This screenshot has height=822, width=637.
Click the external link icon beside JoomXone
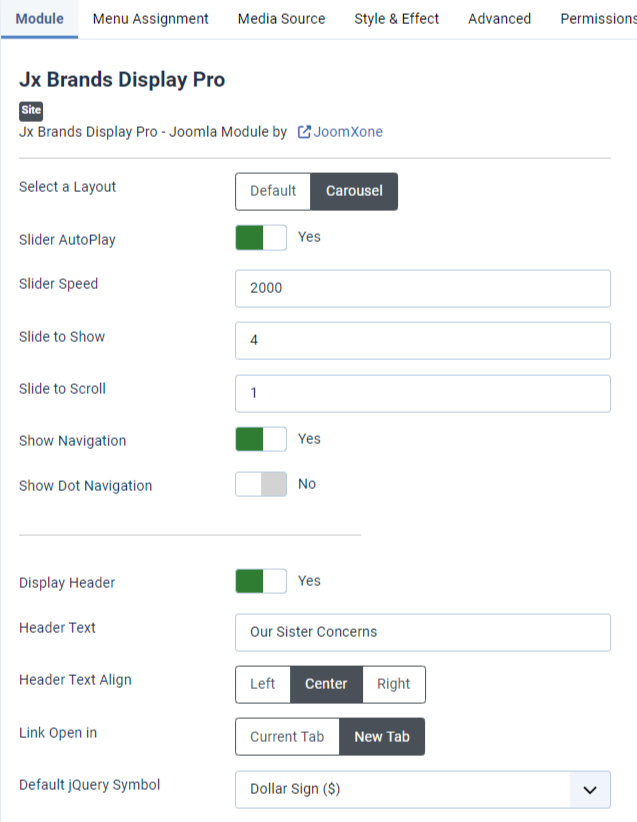304,132
